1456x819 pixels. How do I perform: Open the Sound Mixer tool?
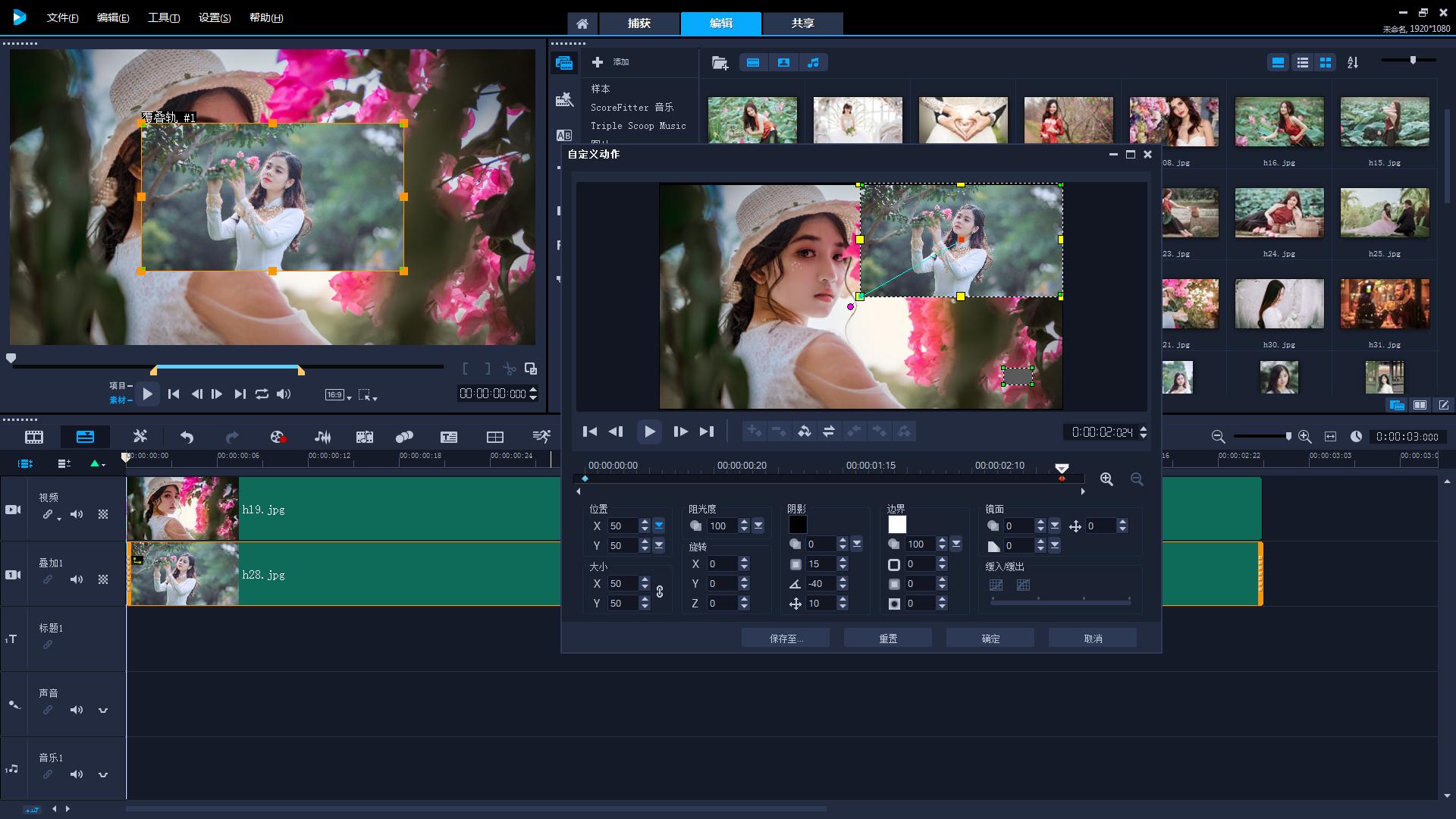(x=322, y=437)
